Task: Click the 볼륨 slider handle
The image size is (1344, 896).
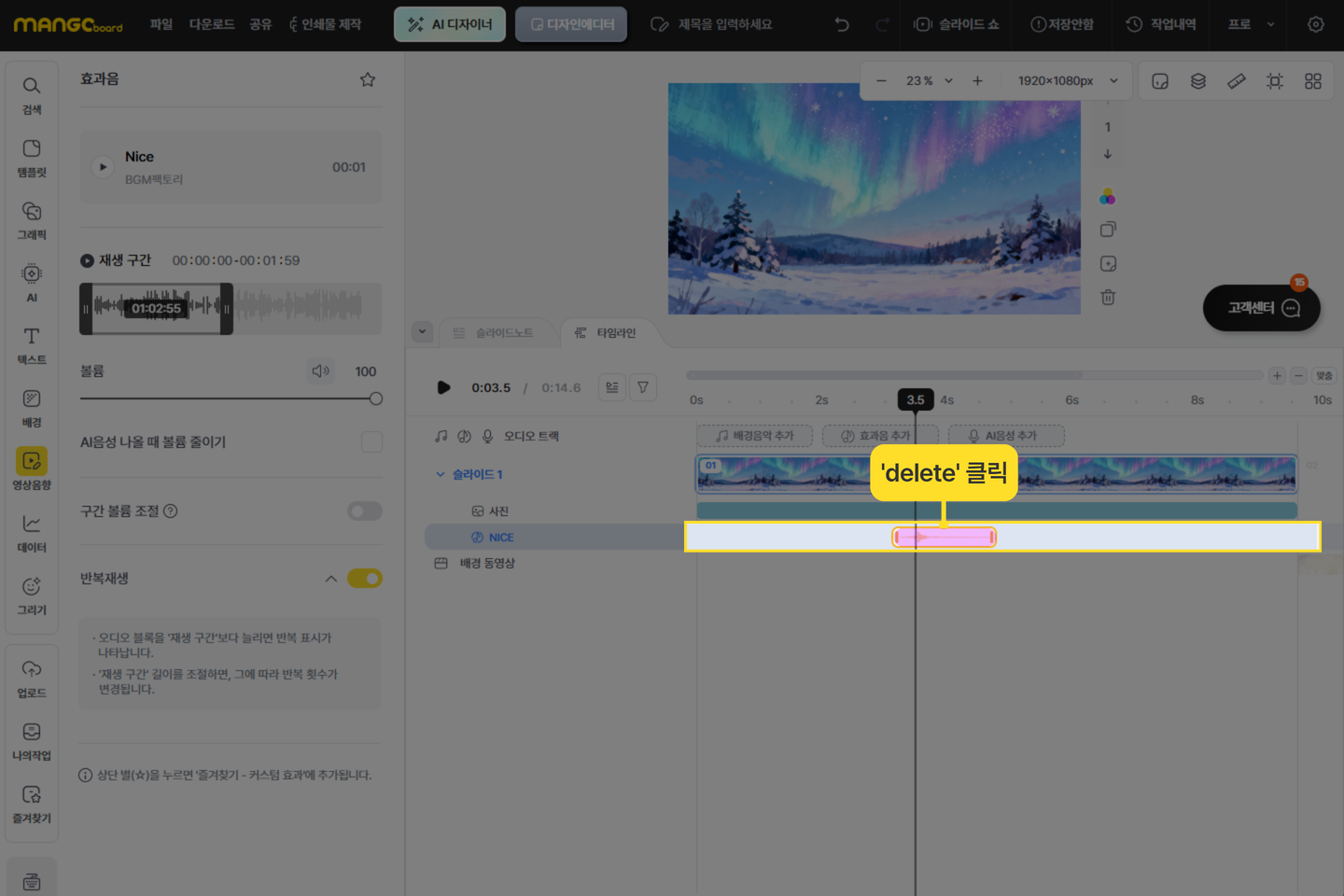Action: point(376,399)
